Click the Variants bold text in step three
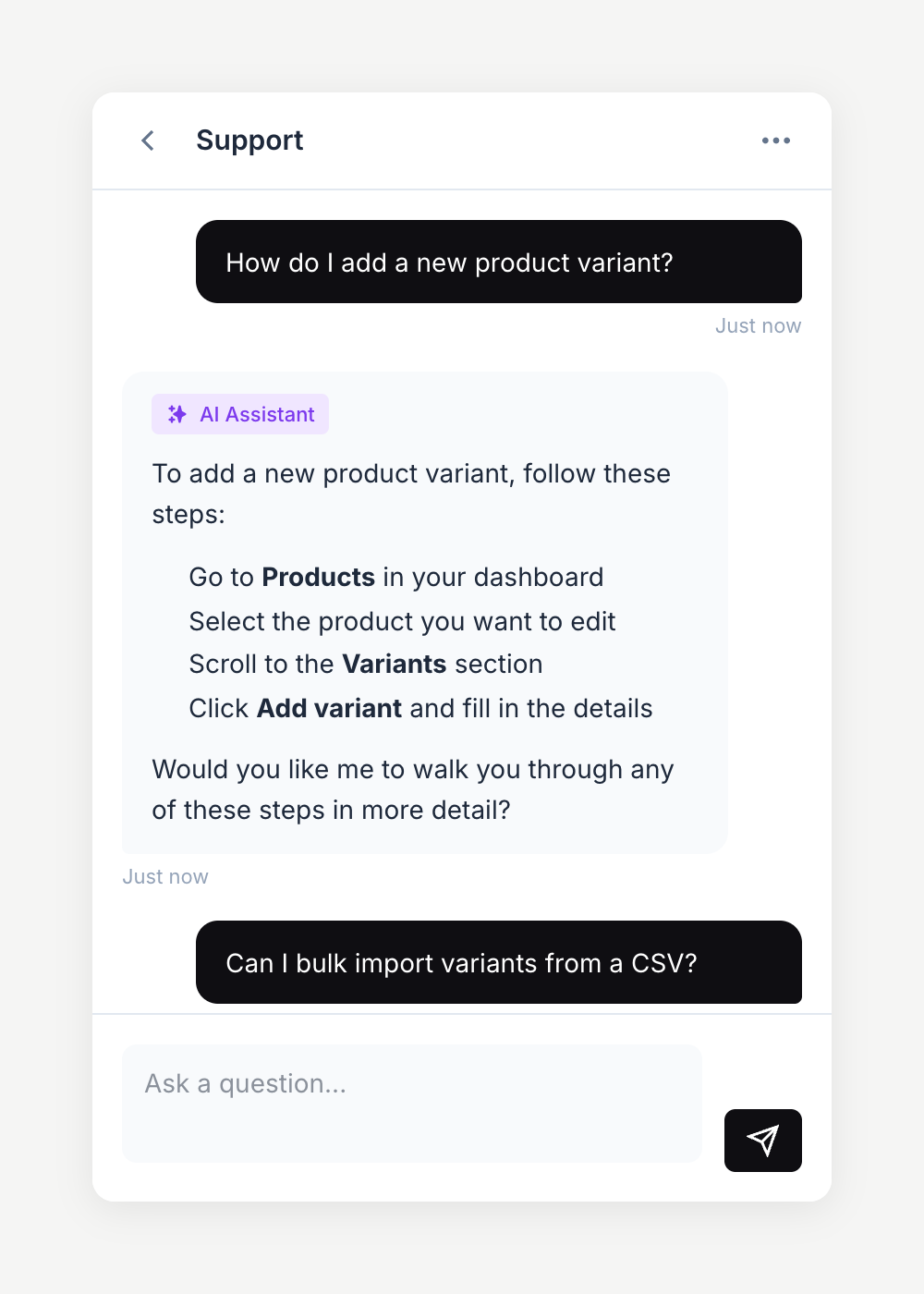 (x=394, y=664)
